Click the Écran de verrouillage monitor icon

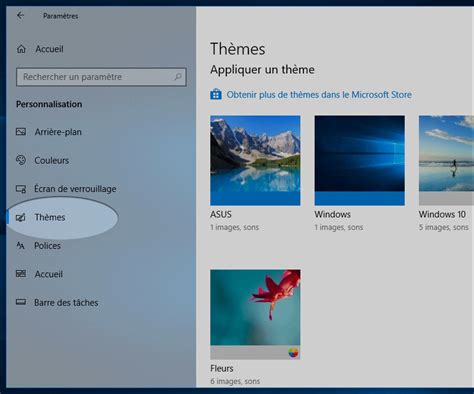[x=21, y=189]
